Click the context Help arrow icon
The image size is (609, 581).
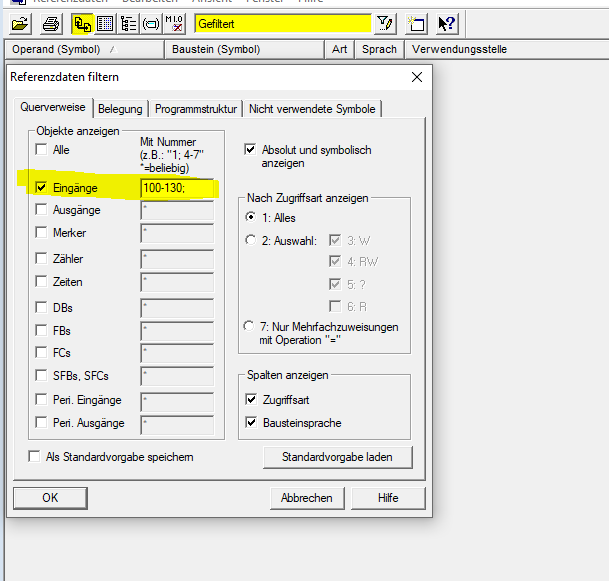click(x=447, y=24)
